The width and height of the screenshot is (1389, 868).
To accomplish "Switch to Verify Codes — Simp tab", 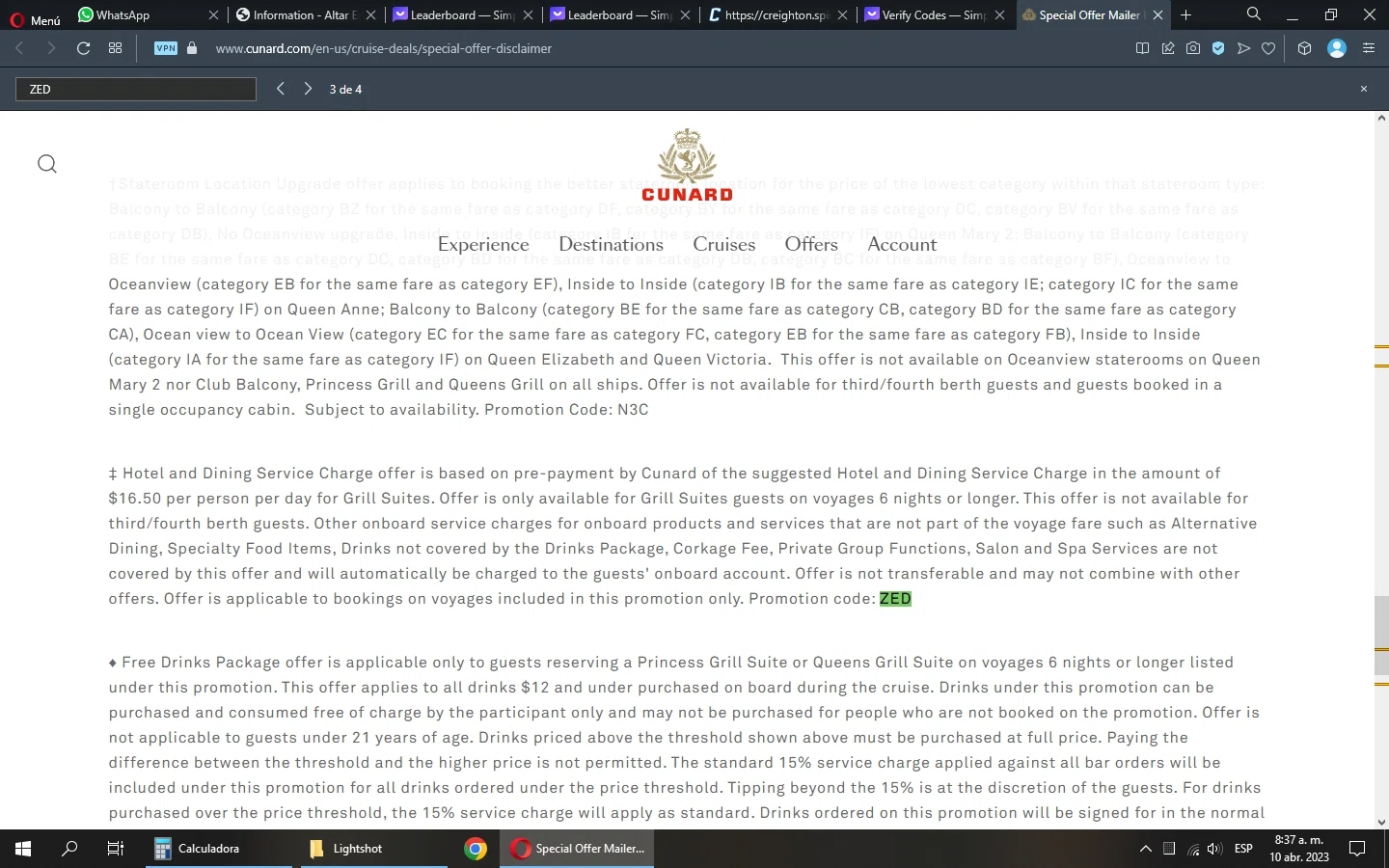I will 934,15.
